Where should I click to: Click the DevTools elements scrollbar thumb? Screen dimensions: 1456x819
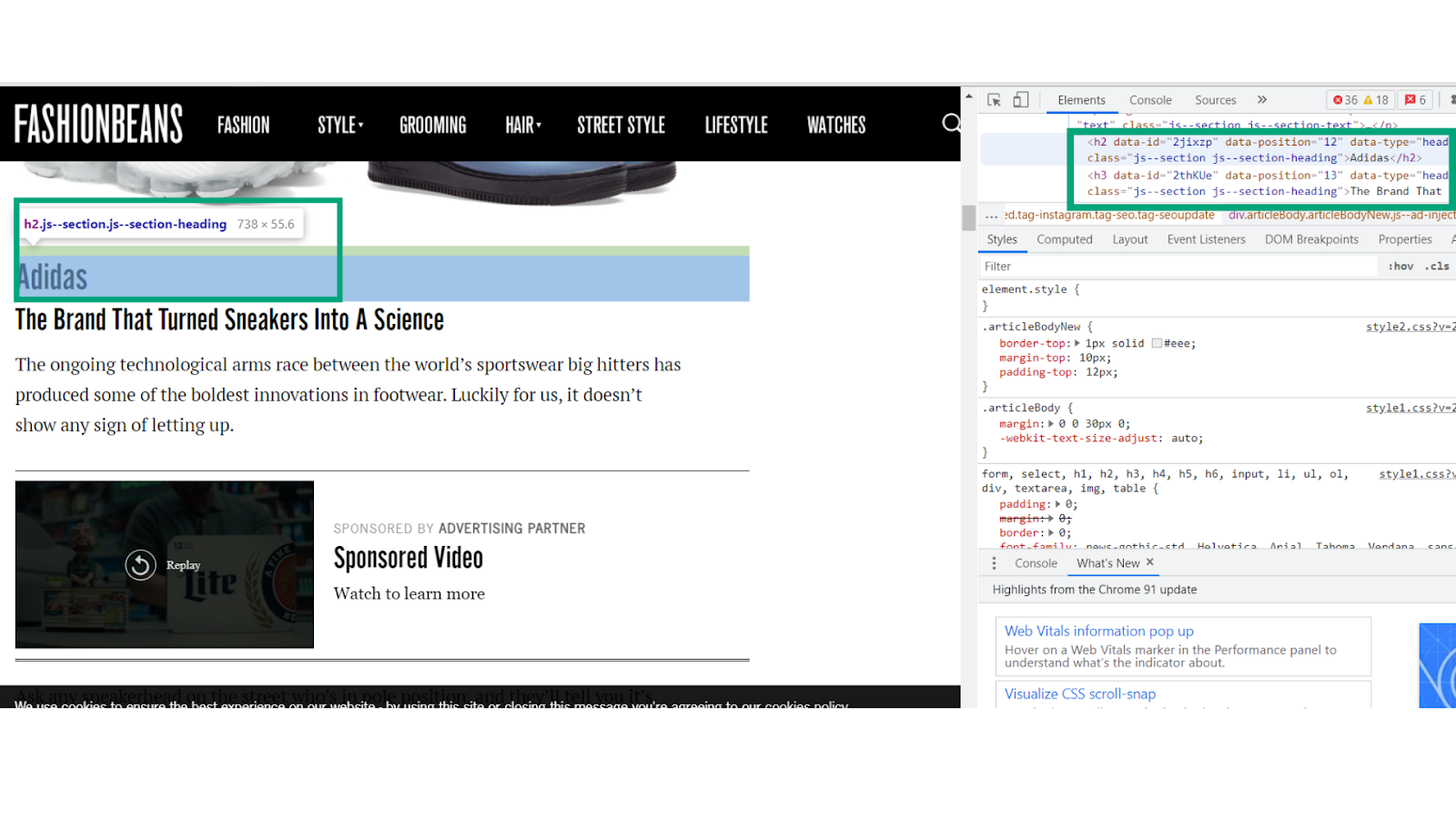coord(969,217)
